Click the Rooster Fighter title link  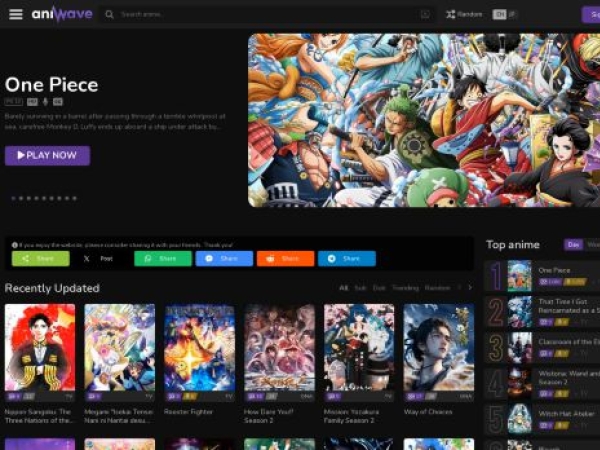pyautogui.click(x=188, y=412)
